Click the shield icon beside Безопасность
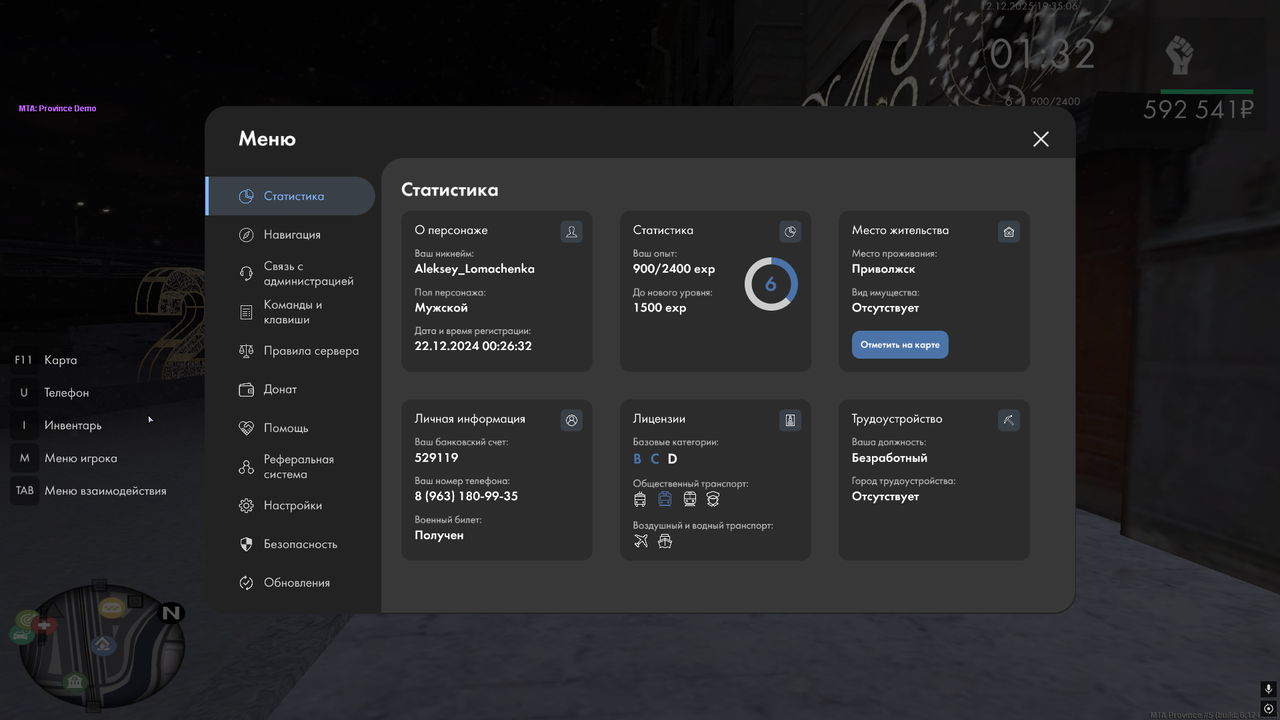1280x720 pixels. pyautogui.click(x=246, y=545)
